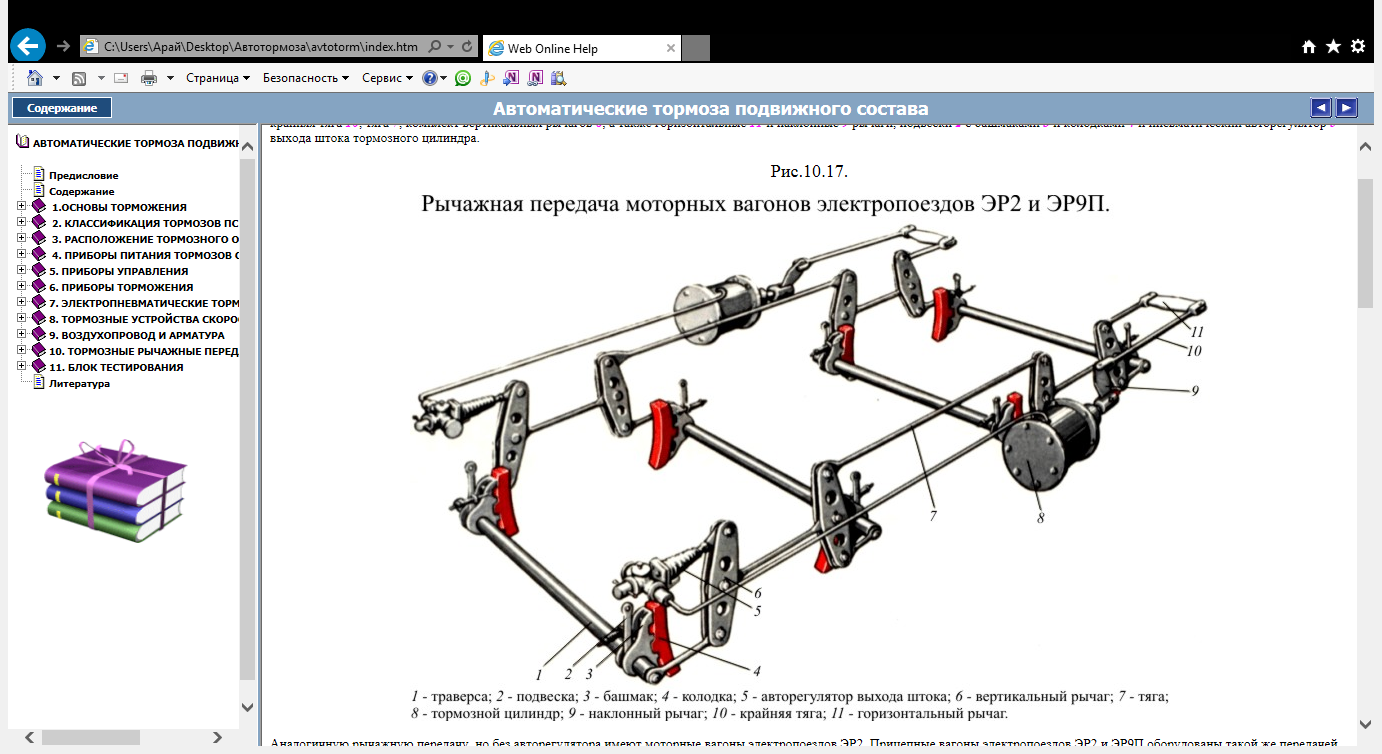Viewport: 1382px width, 754px height.
Task: Open the Содержание tree topic
Action: click(81, 191)
